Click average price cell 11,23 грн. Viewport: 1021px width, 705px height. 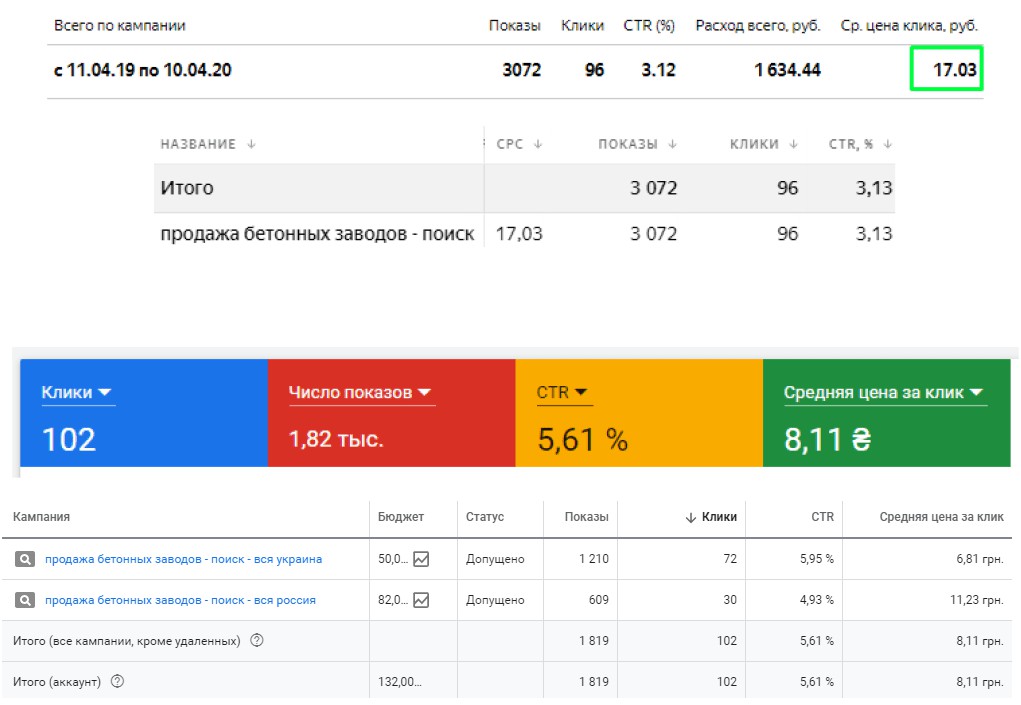977,600
